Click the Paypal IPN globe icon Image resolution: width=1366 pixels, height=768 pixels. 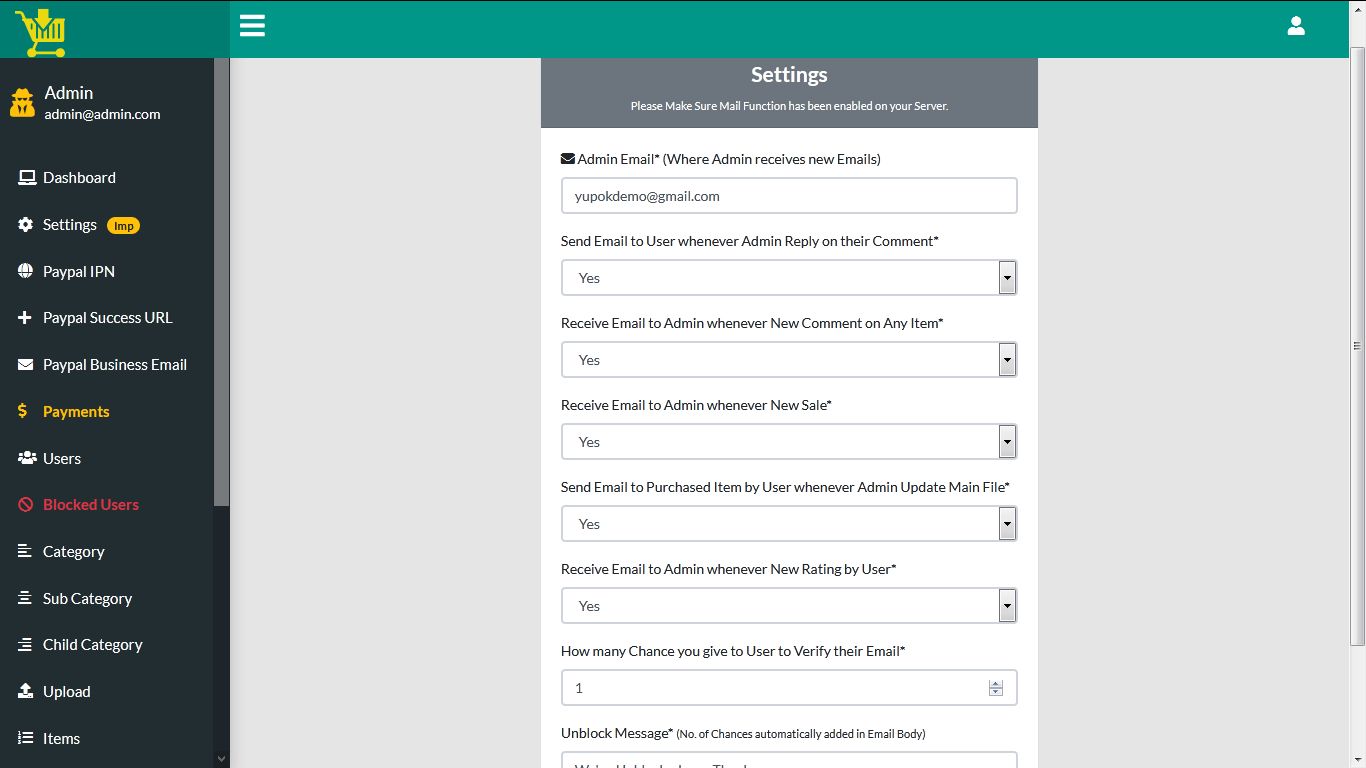point(24,271)
